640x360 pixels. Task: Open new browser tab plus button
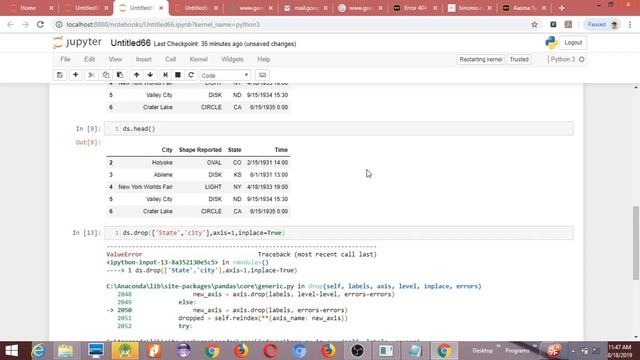coord(562,8)
